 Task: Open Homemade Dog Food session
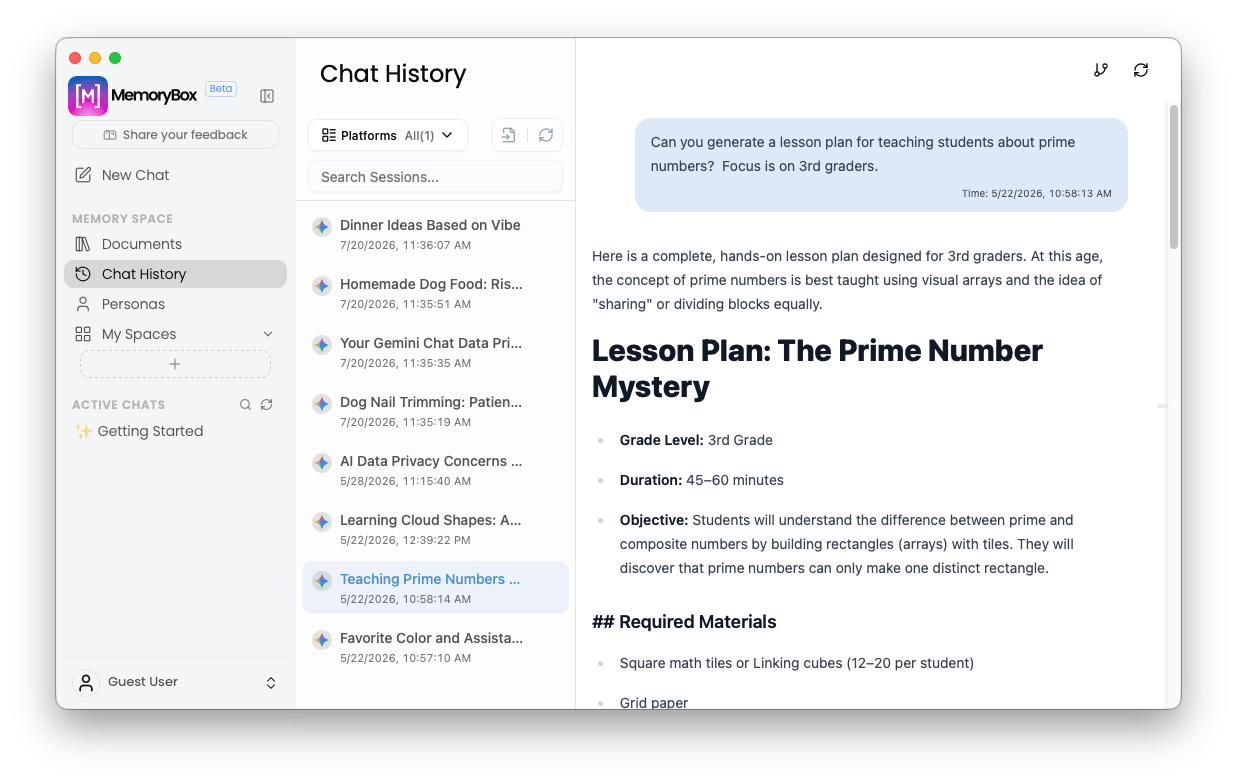[x=435, y=293]
